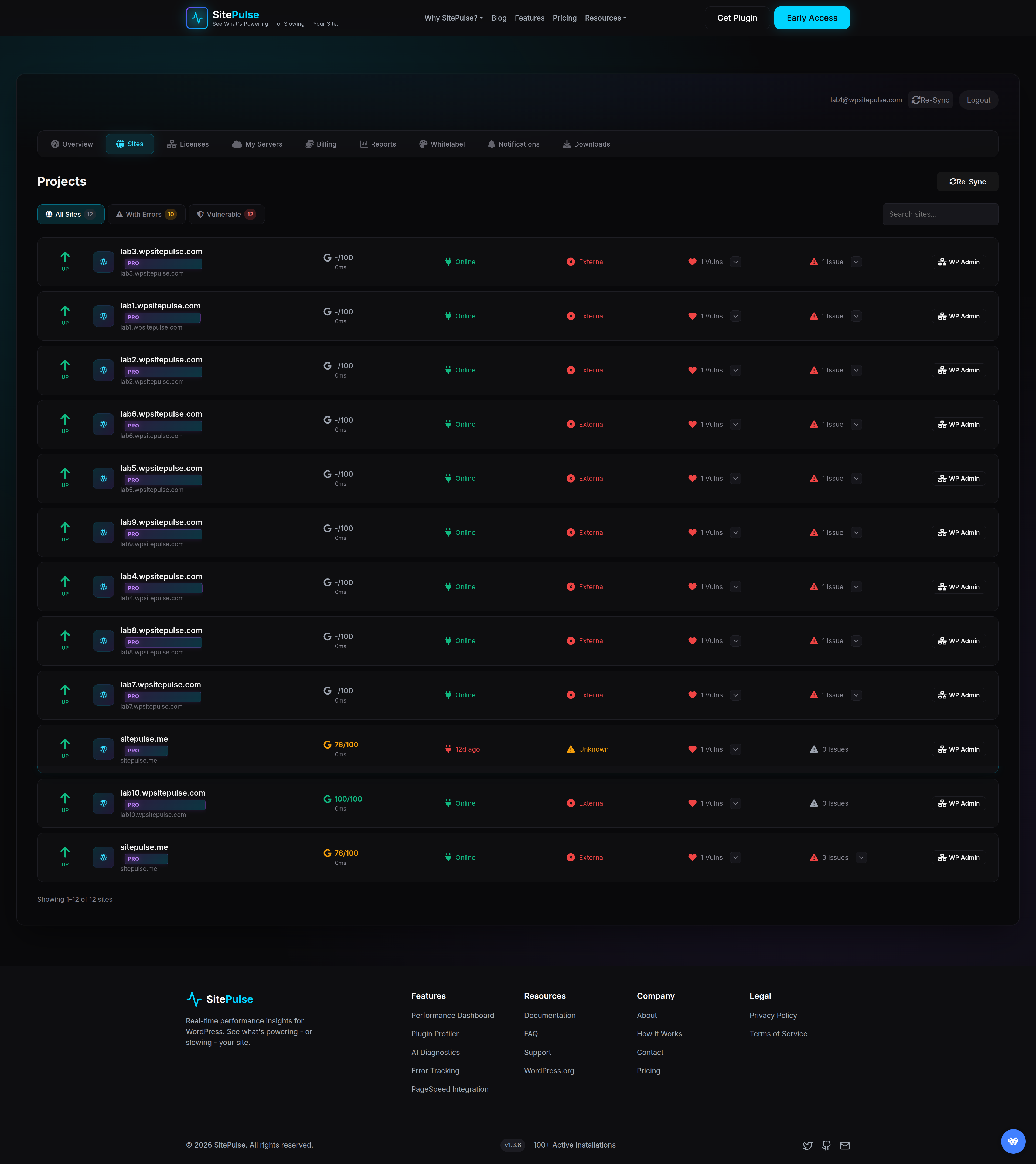The height and width of the screenshot is (1164, 1036).
Task: Click WordPress icon for lab8.wpsitepulse.com
Action: pyautogui.click(x=104, y=641)
